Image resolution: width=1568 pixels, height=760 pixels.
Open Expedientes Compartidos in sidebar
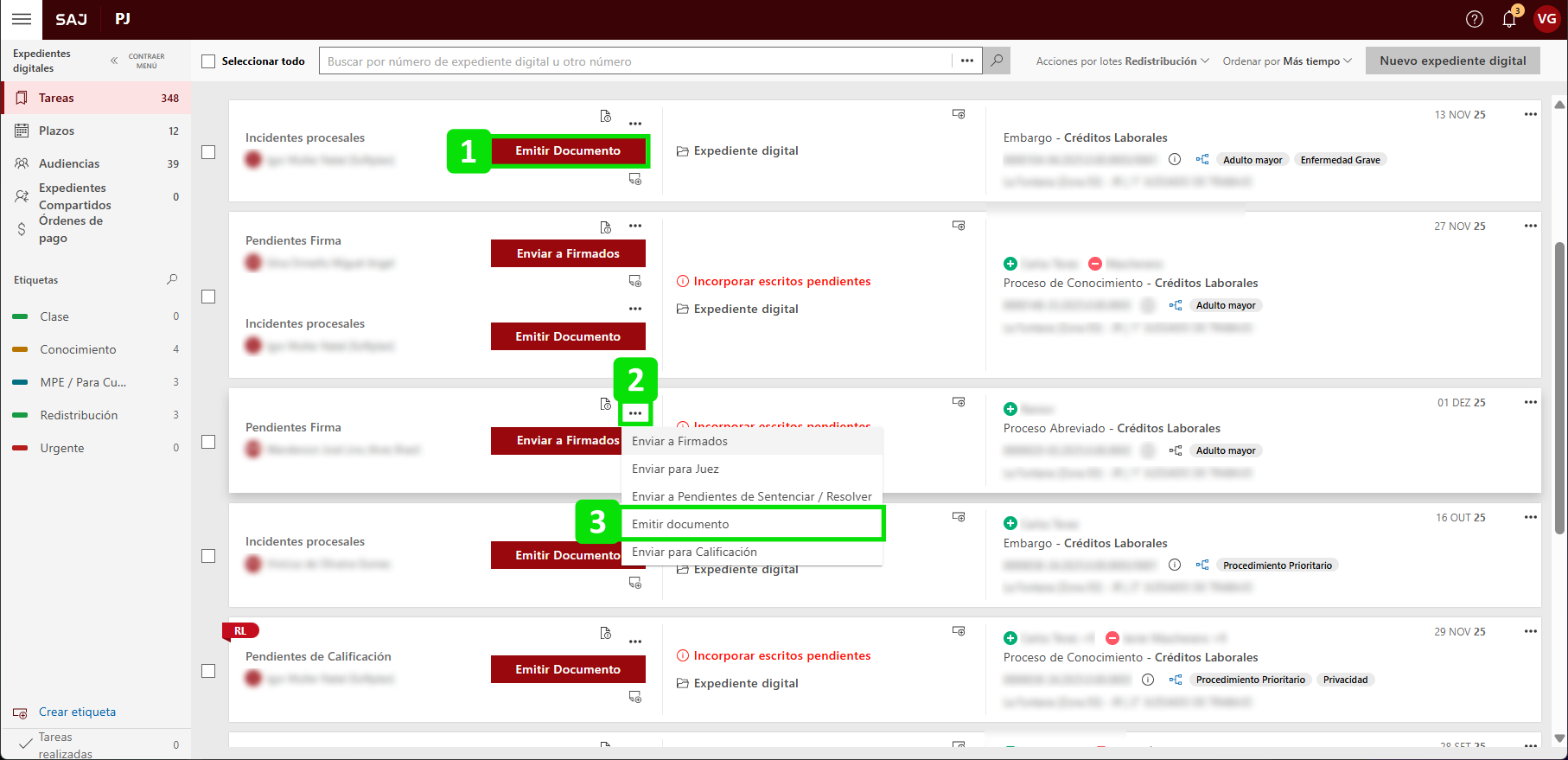tap(96, 196)
